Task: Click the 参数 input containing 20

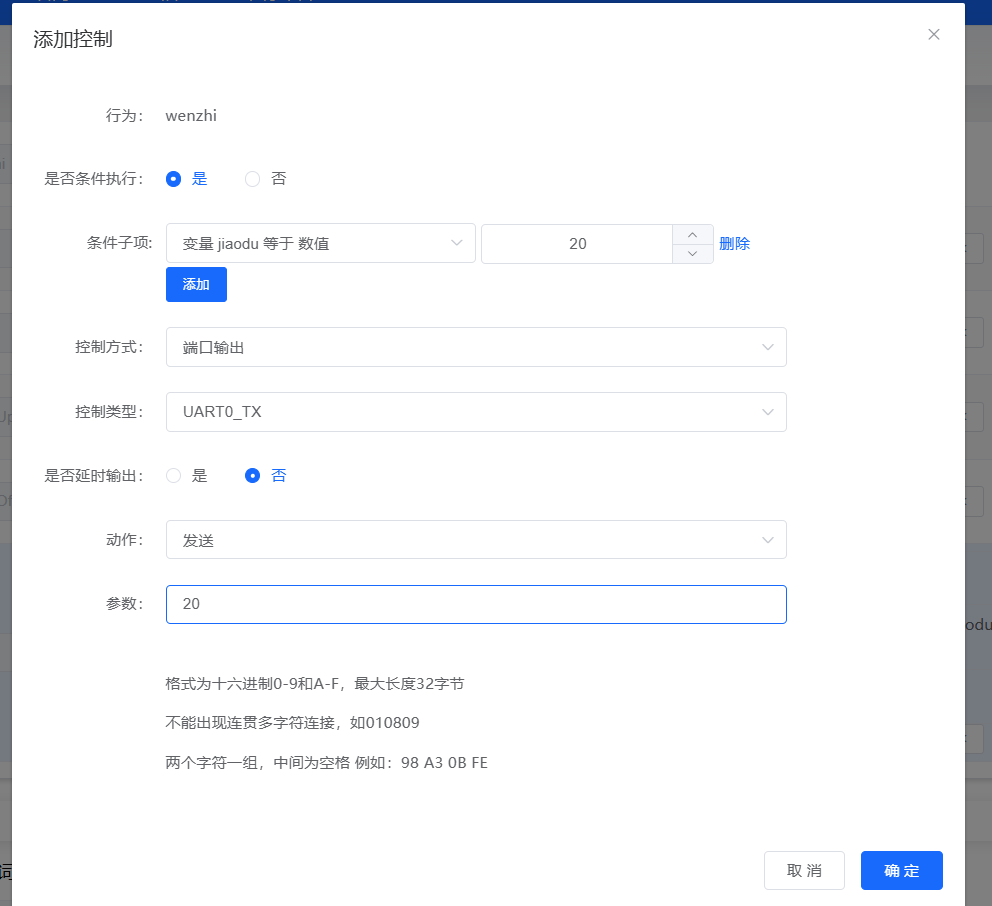Action: pos(476,604)
